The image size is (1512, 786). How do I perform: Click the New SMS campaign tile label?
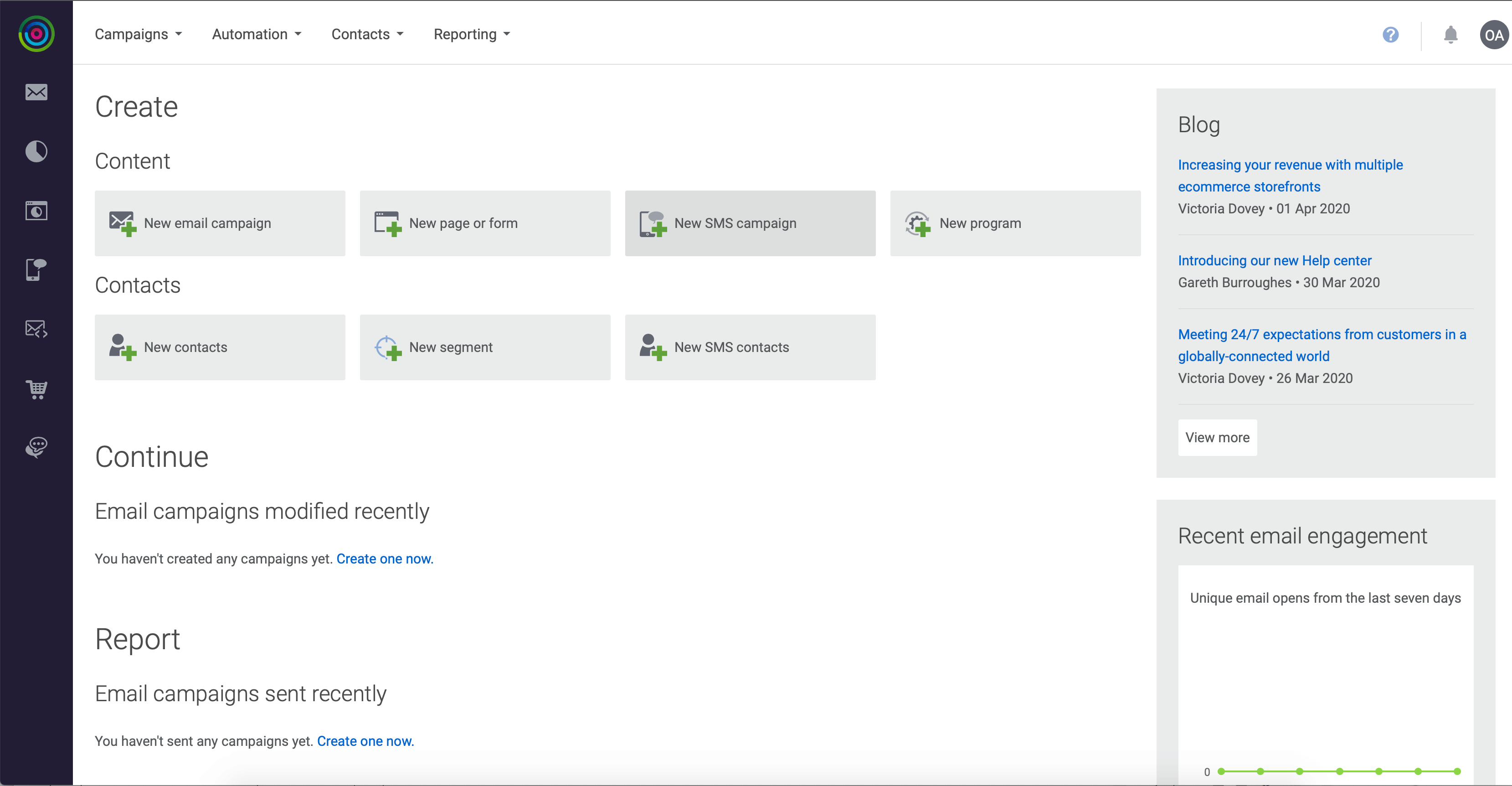tap(735, 223)
